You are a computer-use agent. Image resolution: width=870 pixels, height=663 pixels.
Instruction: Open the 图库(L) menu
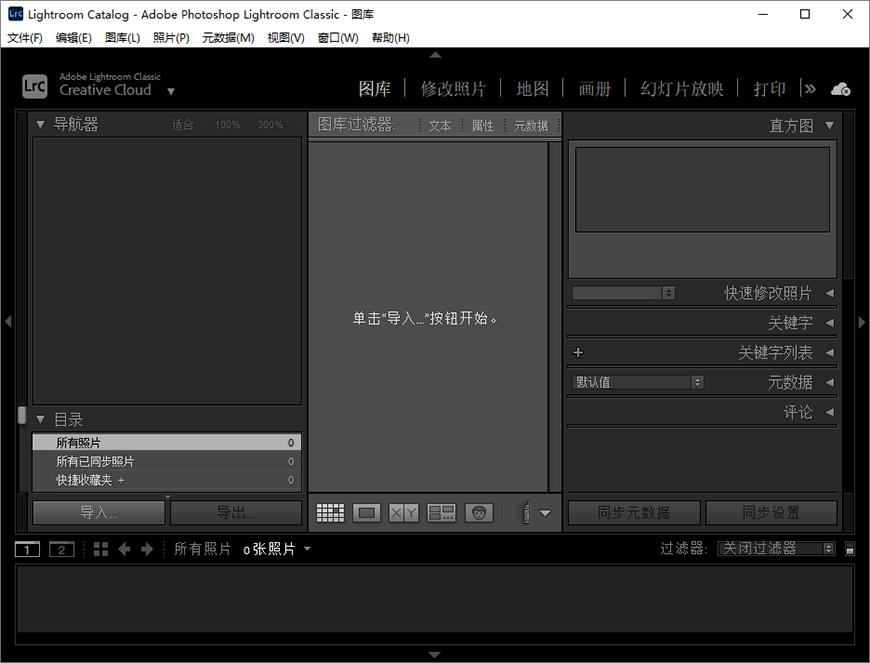tap(123, 38)
